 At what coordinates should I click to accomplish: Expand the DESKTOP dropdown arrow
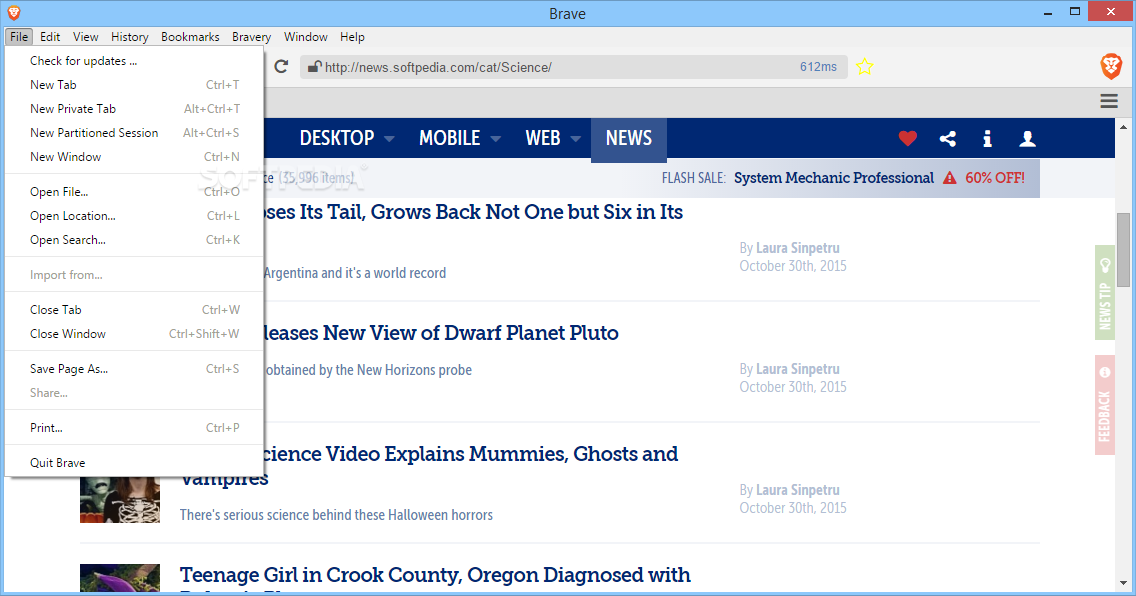pos(389,138)
